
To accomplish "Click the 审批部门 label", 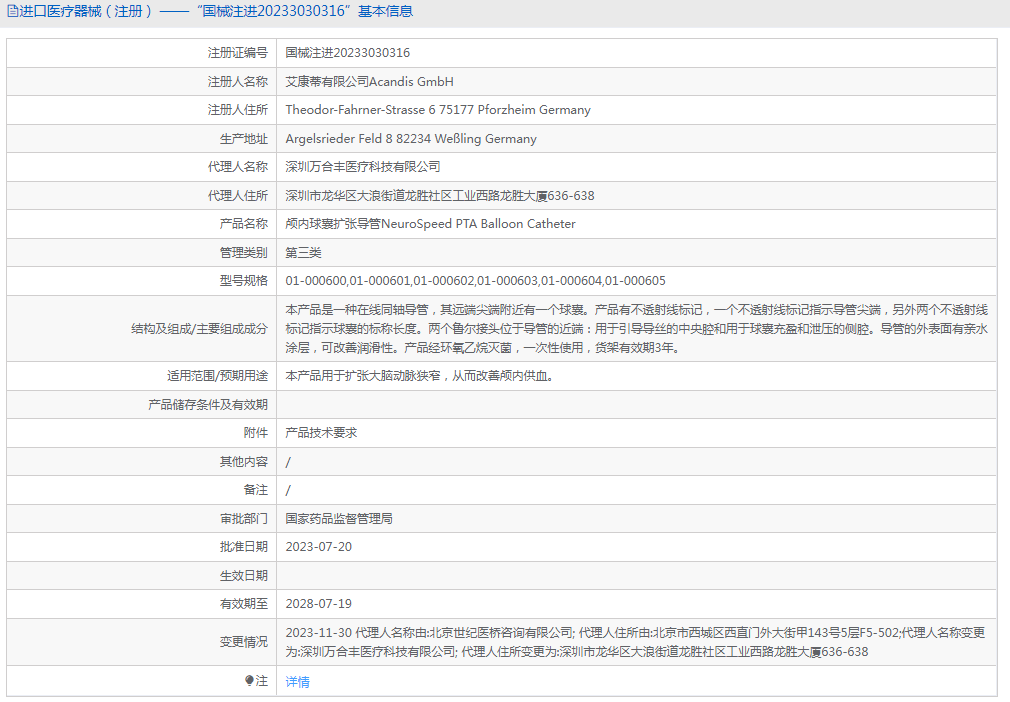I will pos(243,518).
